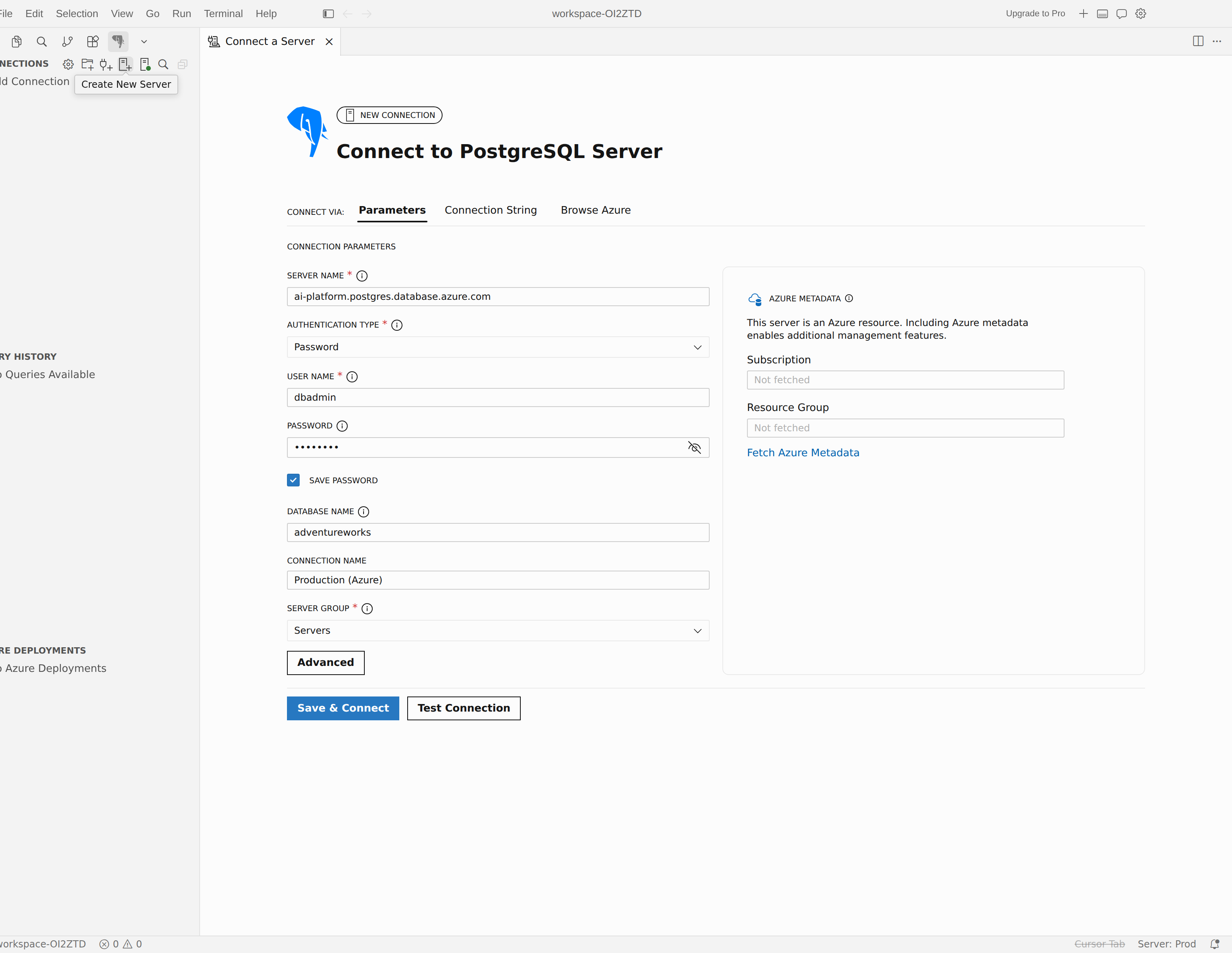Image resolution: width=1232 pixels, height=953 pixels.
Task: Open the File menu
Action: point(6,14)
